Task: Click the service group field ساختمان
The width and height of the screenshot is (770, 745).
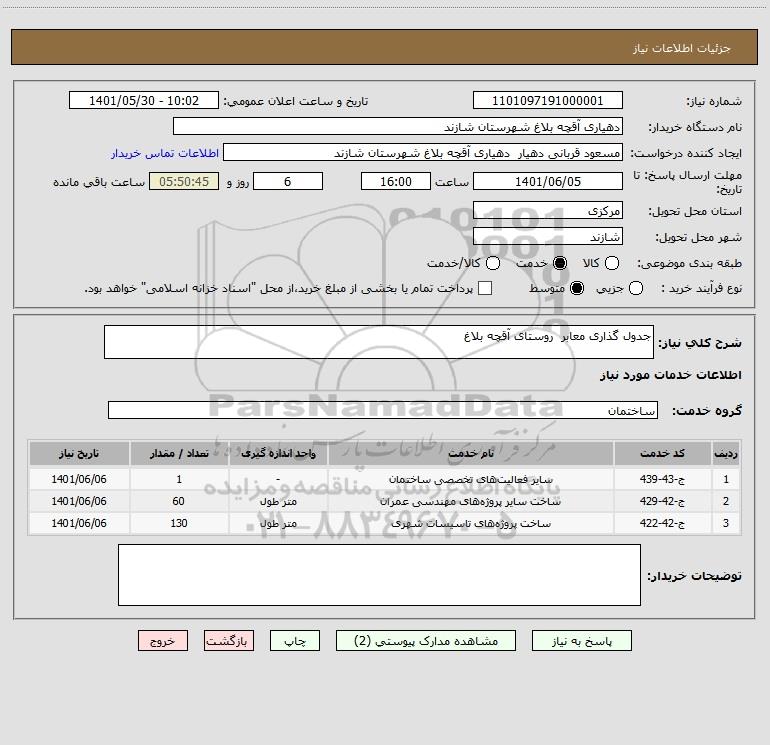Action: 383,410
